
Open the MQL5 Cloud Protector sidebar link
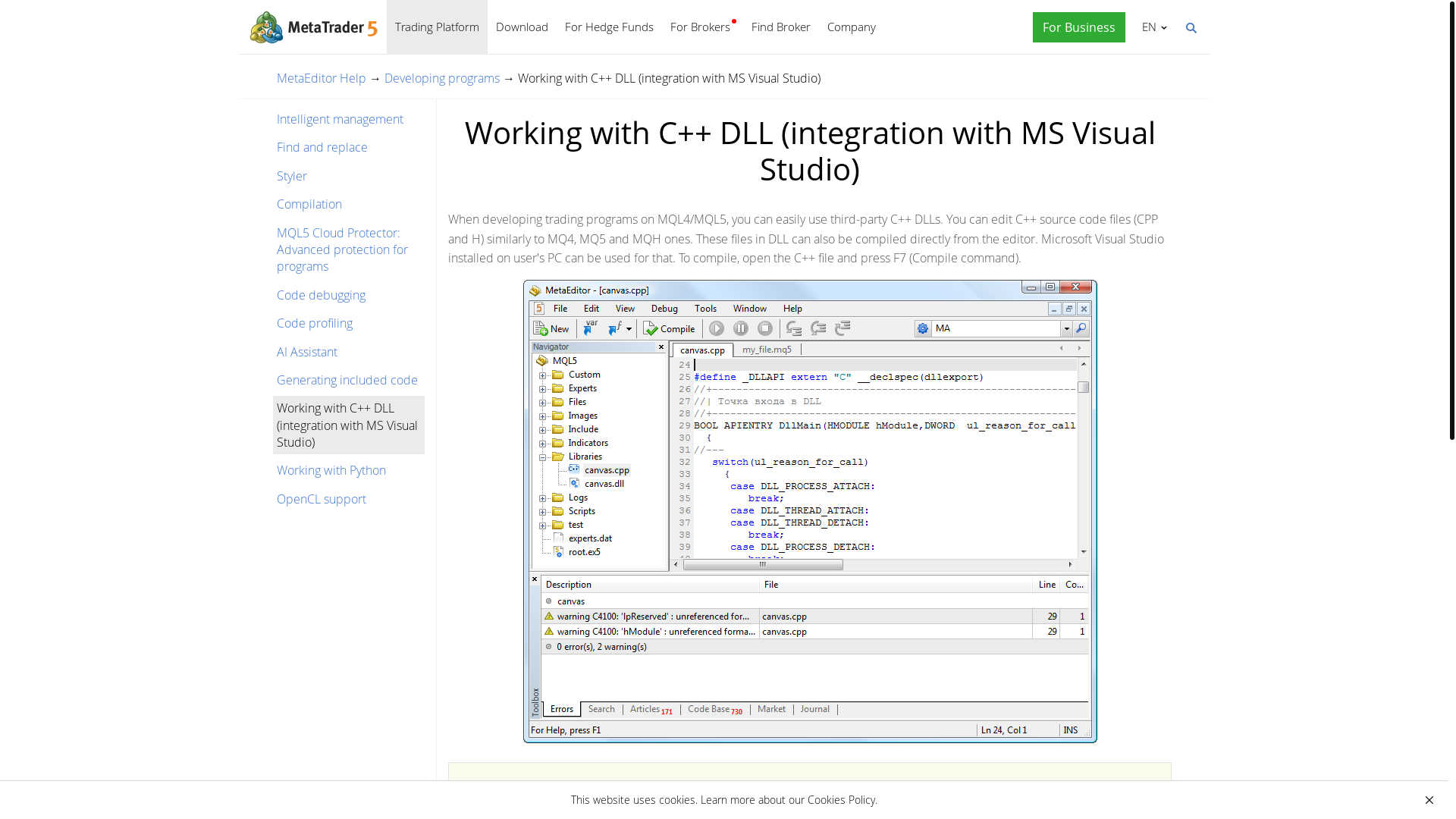[342, 249]
